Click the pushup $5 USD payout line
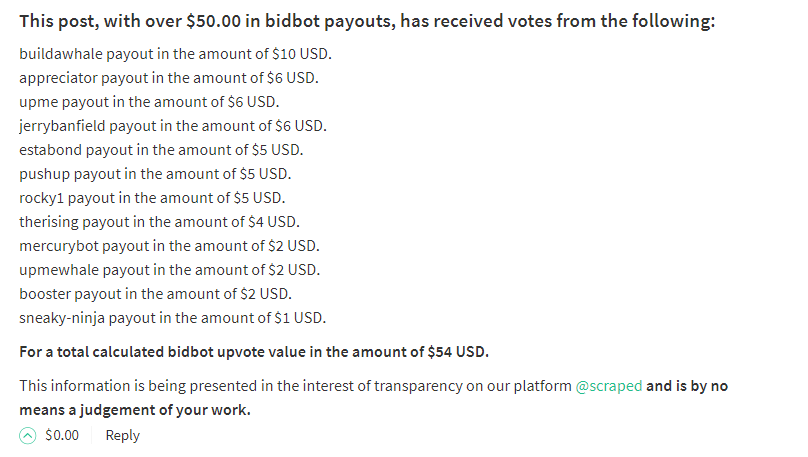808x457 pixels. click(155, 174)
